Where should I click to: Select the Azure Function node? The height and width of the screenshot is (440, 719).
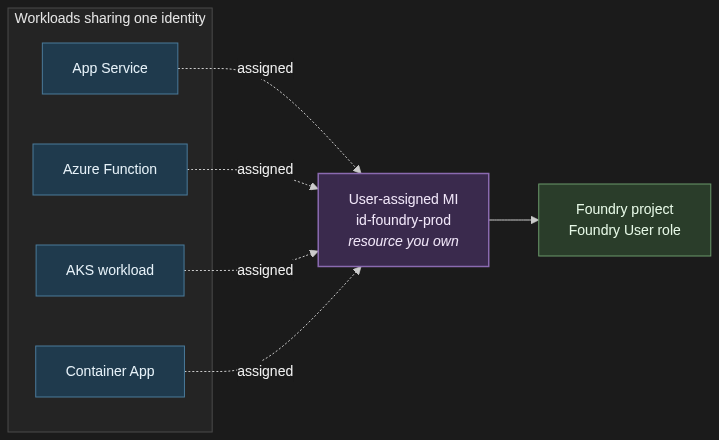pos(110,170)
